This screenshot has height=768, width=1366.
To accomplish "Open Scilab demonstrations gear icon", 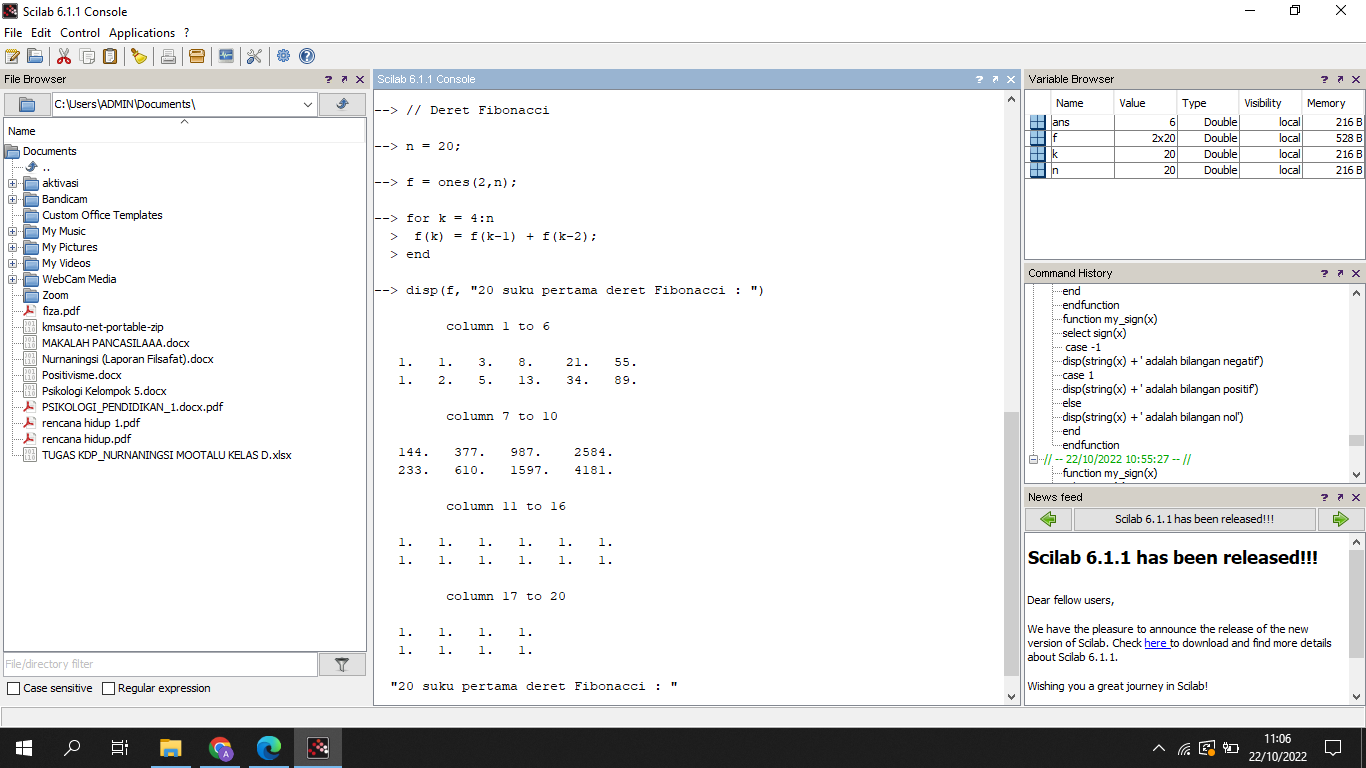I will pyautogui.click(x=284, y=56).
